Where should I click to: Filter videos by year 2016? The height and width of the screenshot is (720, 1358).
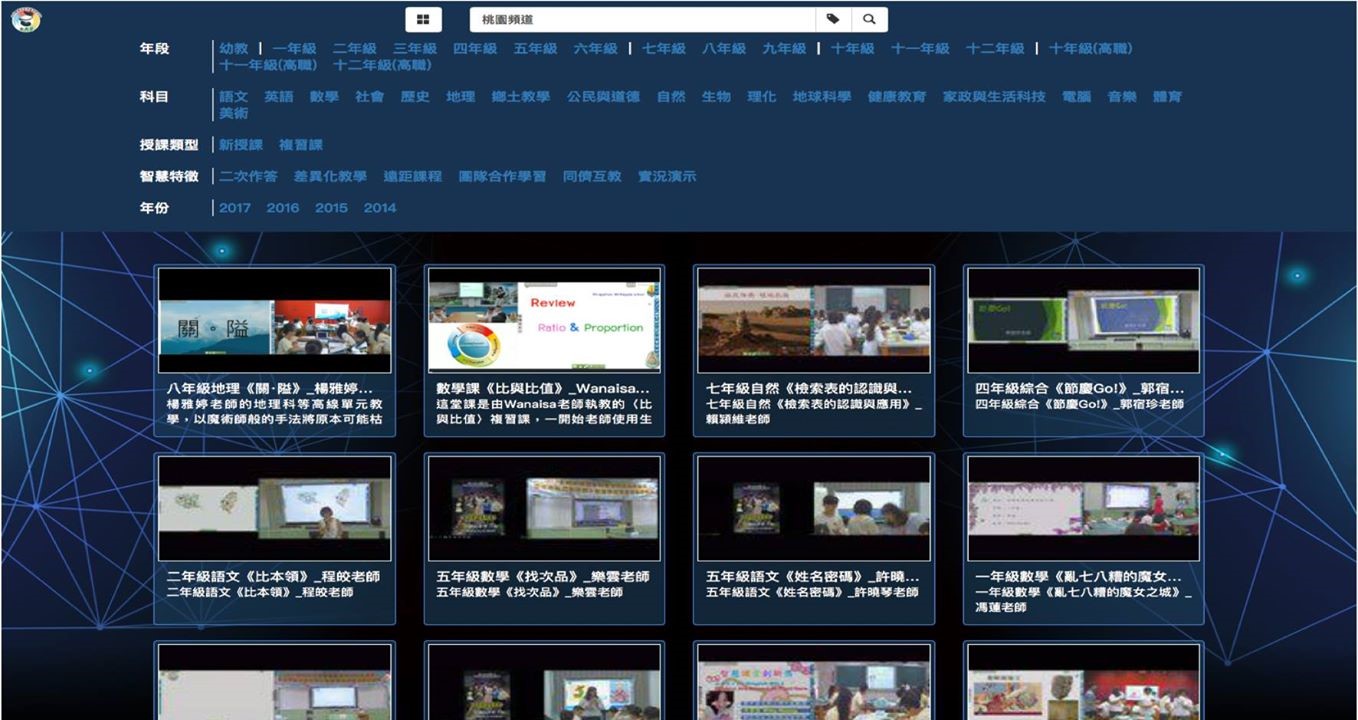click(283, 208)
